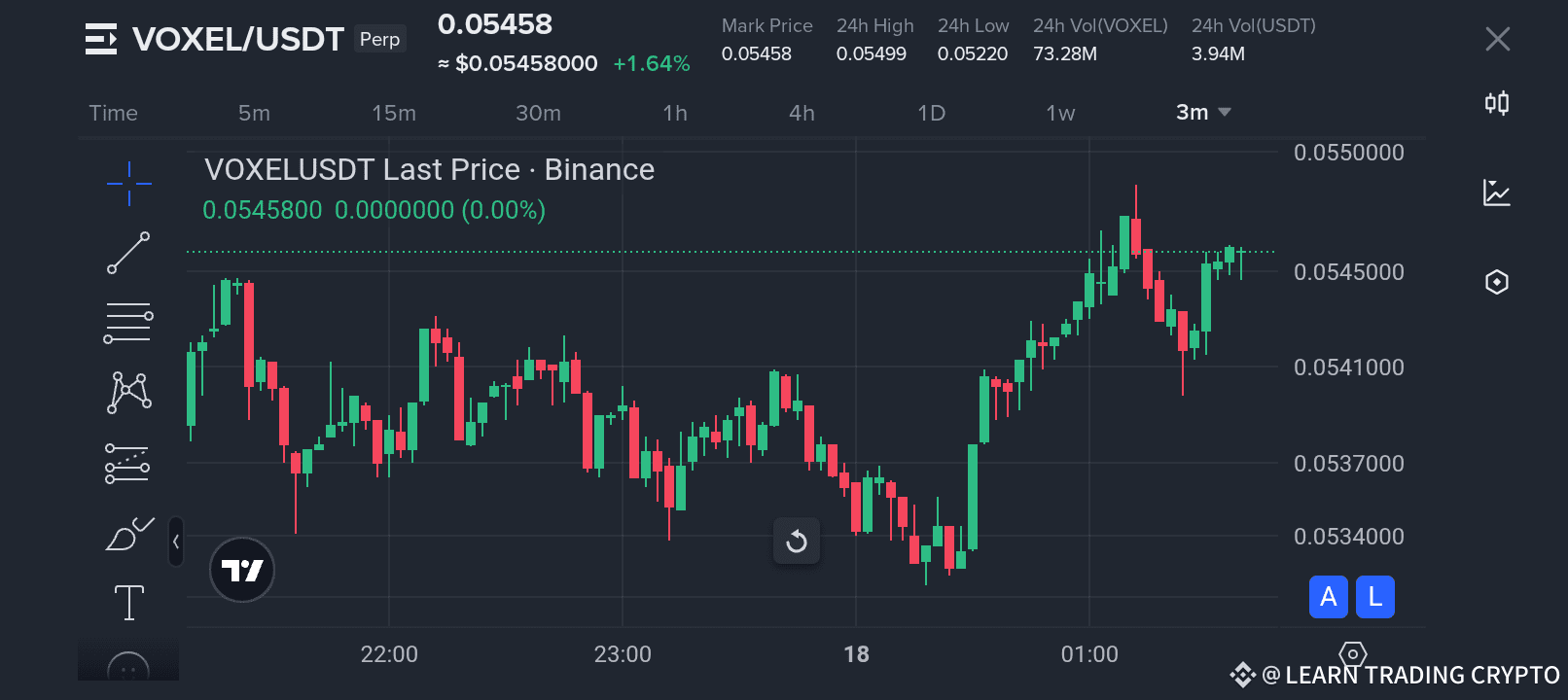Image resolution: width=1568 pixels, height=700 pixels.
Task: Close the chart fullscreen view
Action: click(1498, 39)
